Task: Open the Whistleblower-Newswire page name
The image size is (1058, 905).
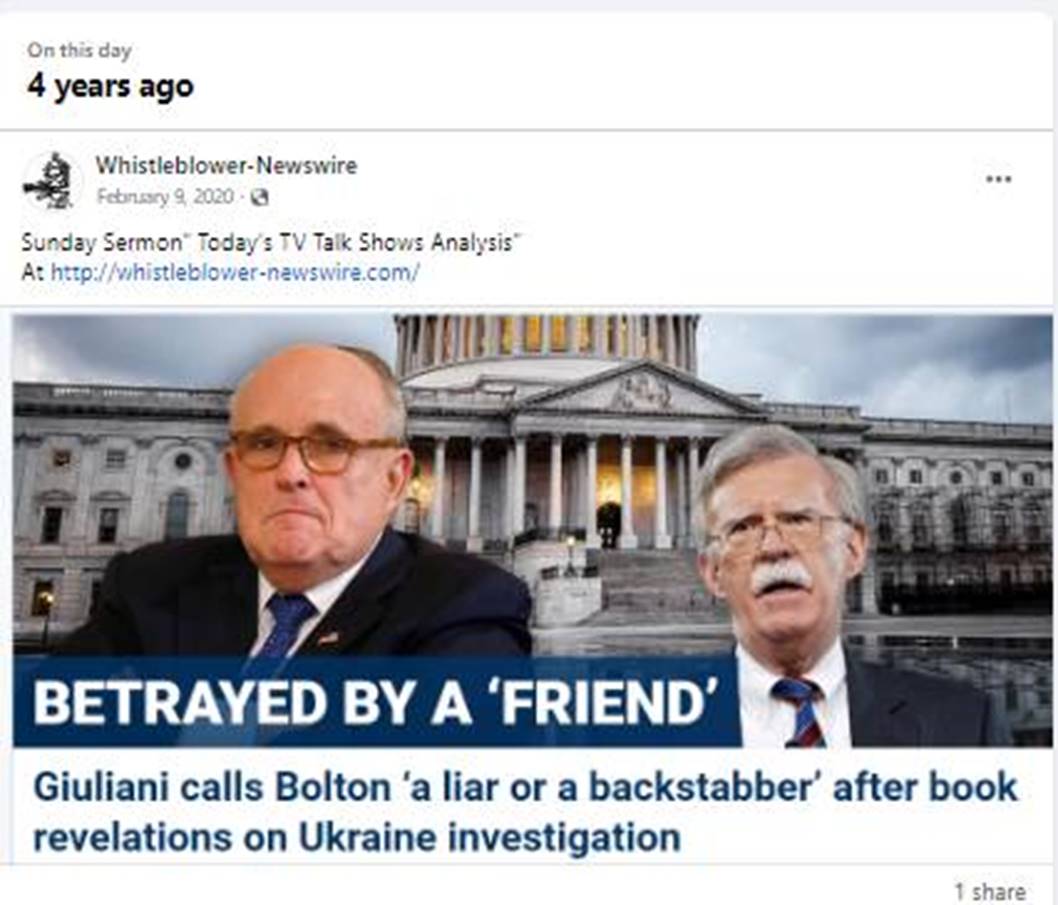Action: click(226, 165)
